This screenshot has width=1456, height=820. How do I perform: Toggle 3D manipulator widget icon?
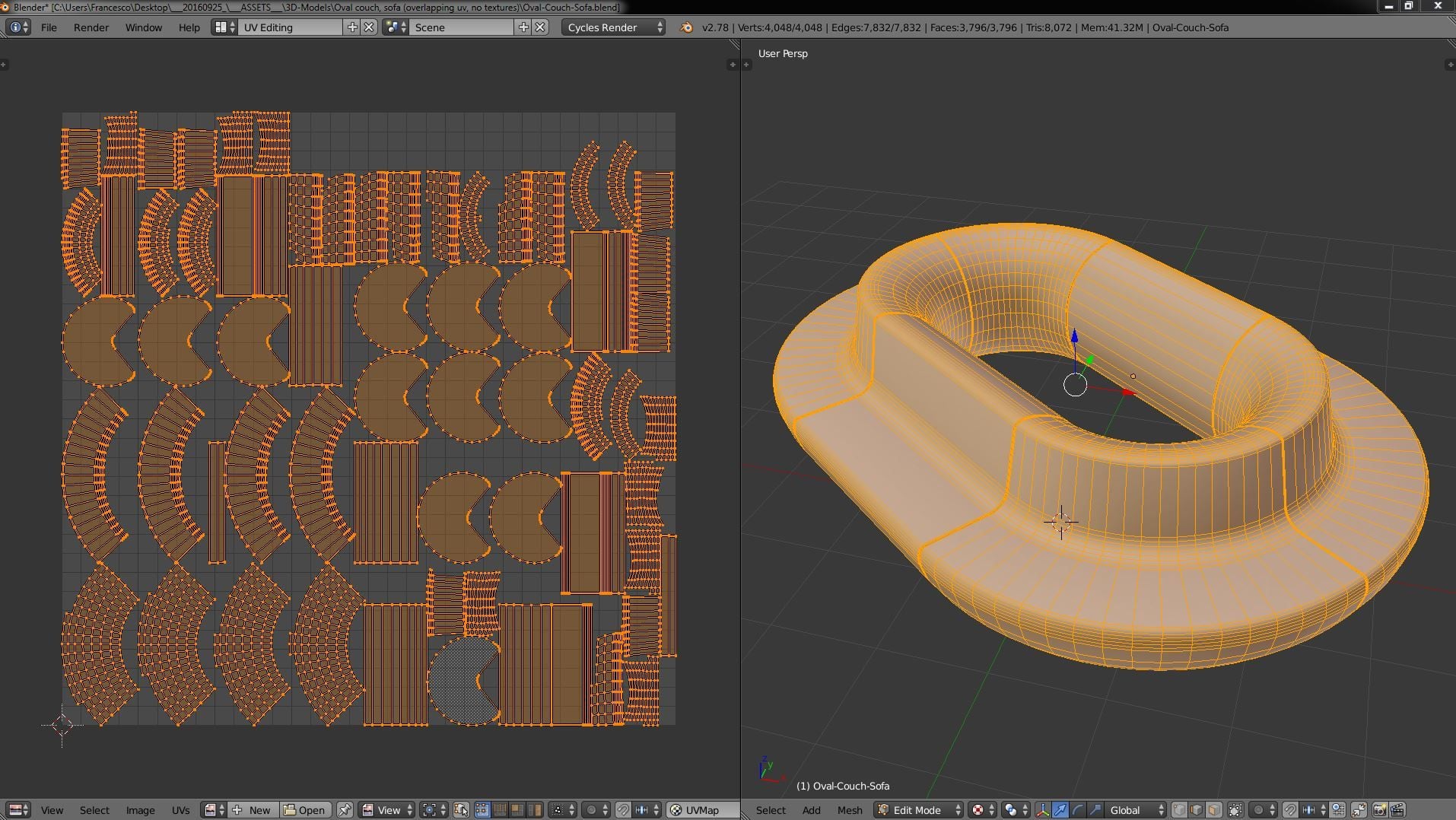pos(1043,810)
